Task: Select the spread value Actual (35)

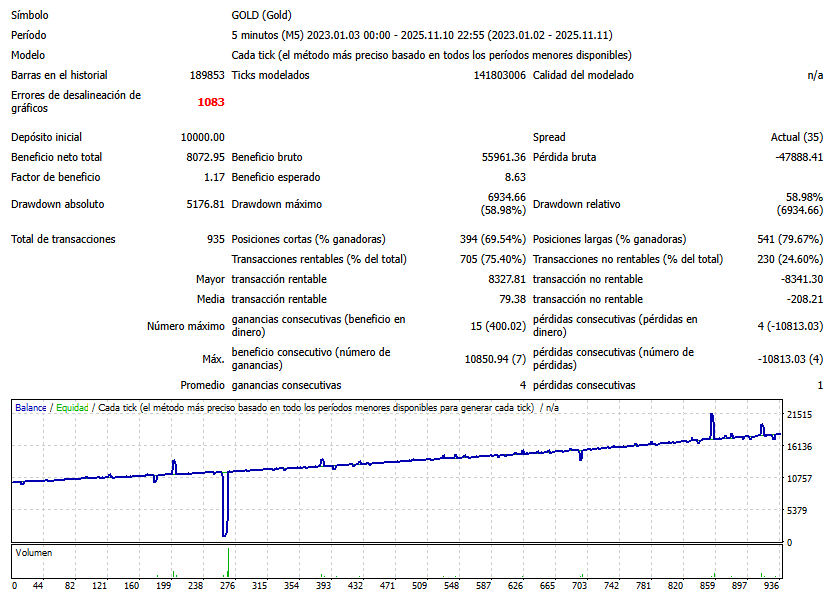Action: pyautogui.click(x=797, y=137)
